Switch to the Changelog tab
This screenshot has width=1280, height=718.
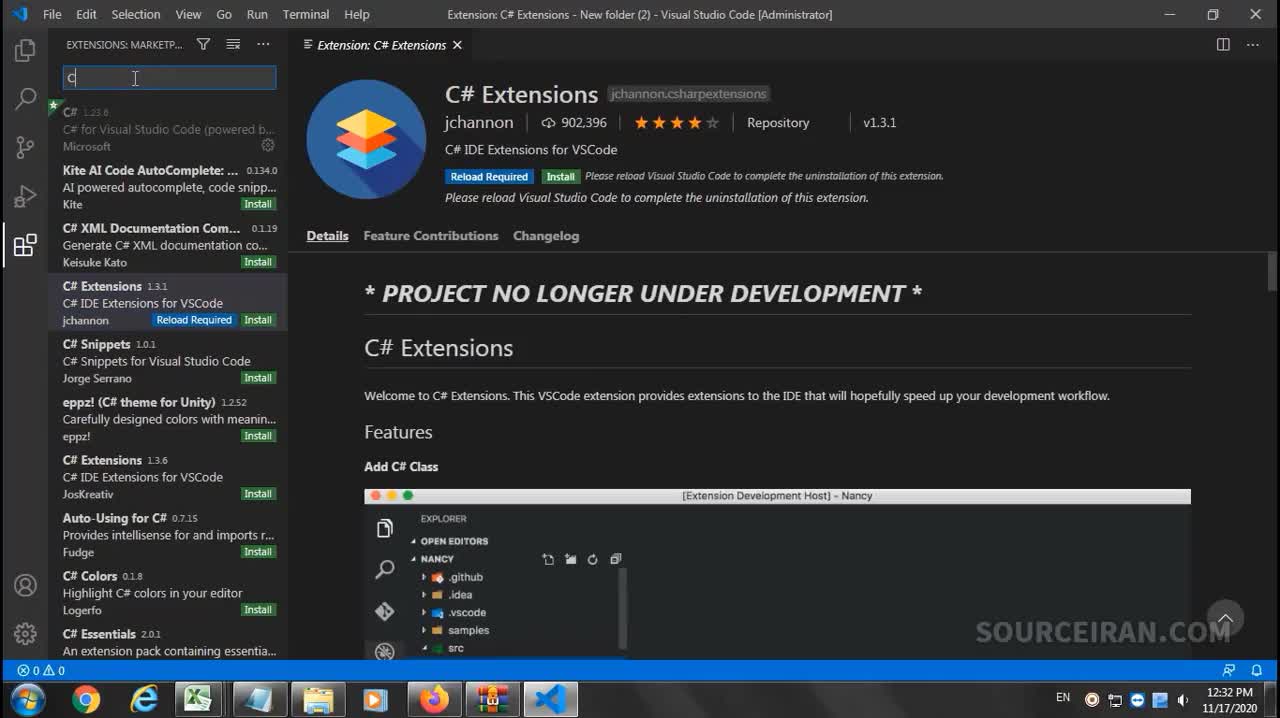click(x=546, y=236)
